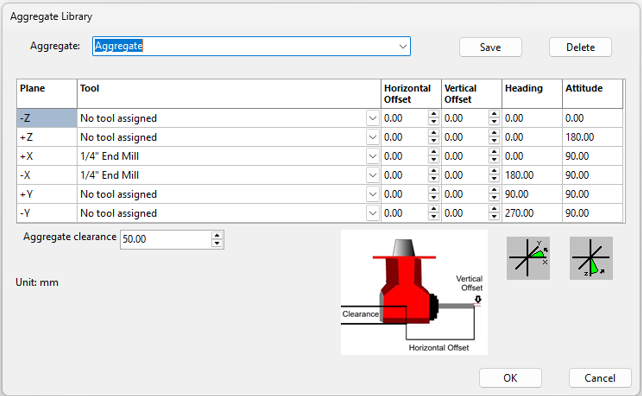Select the -Y plane cell
This screenshot has height=396, width=642.
(x=47, y=213)
